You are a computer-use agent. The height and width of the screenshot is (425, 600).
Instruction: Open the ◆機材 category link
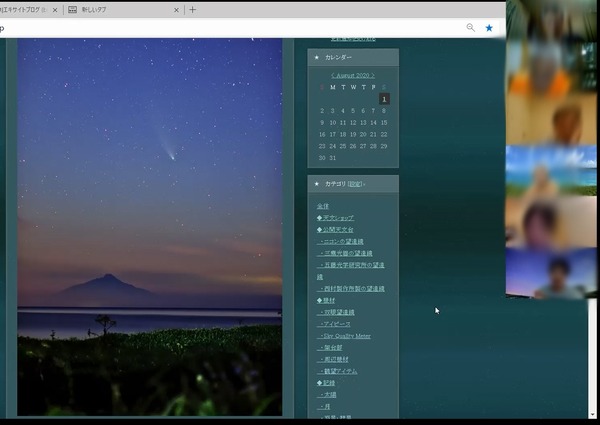(326, 300)
